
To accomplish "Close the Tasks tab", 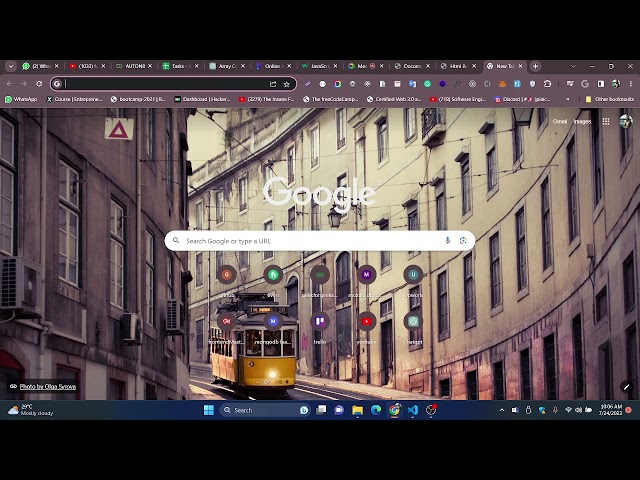I will (x=197, y=66).
